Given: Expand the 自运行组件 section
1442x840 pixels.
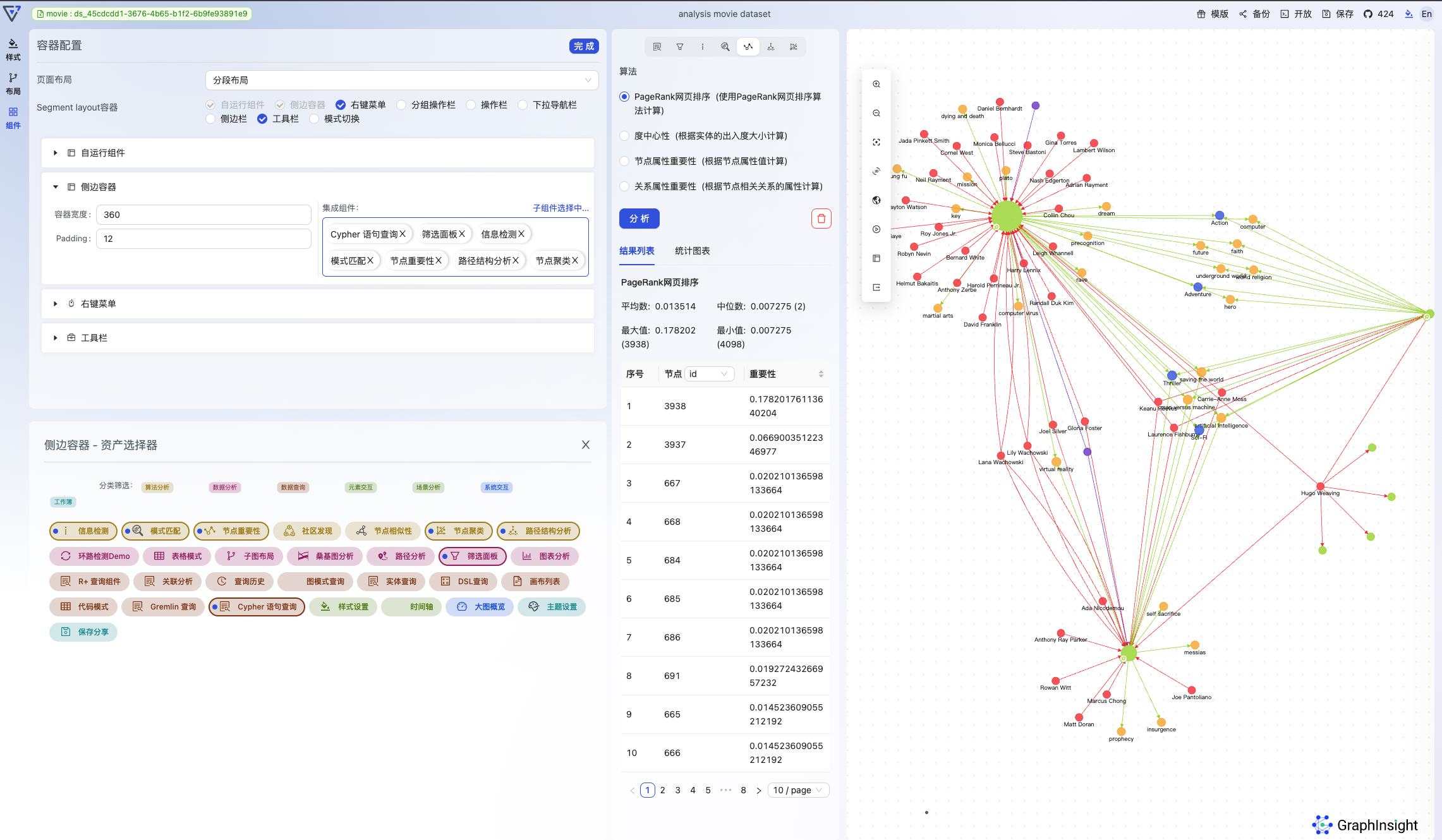Looking at the screenshot, I should [56, 153].
